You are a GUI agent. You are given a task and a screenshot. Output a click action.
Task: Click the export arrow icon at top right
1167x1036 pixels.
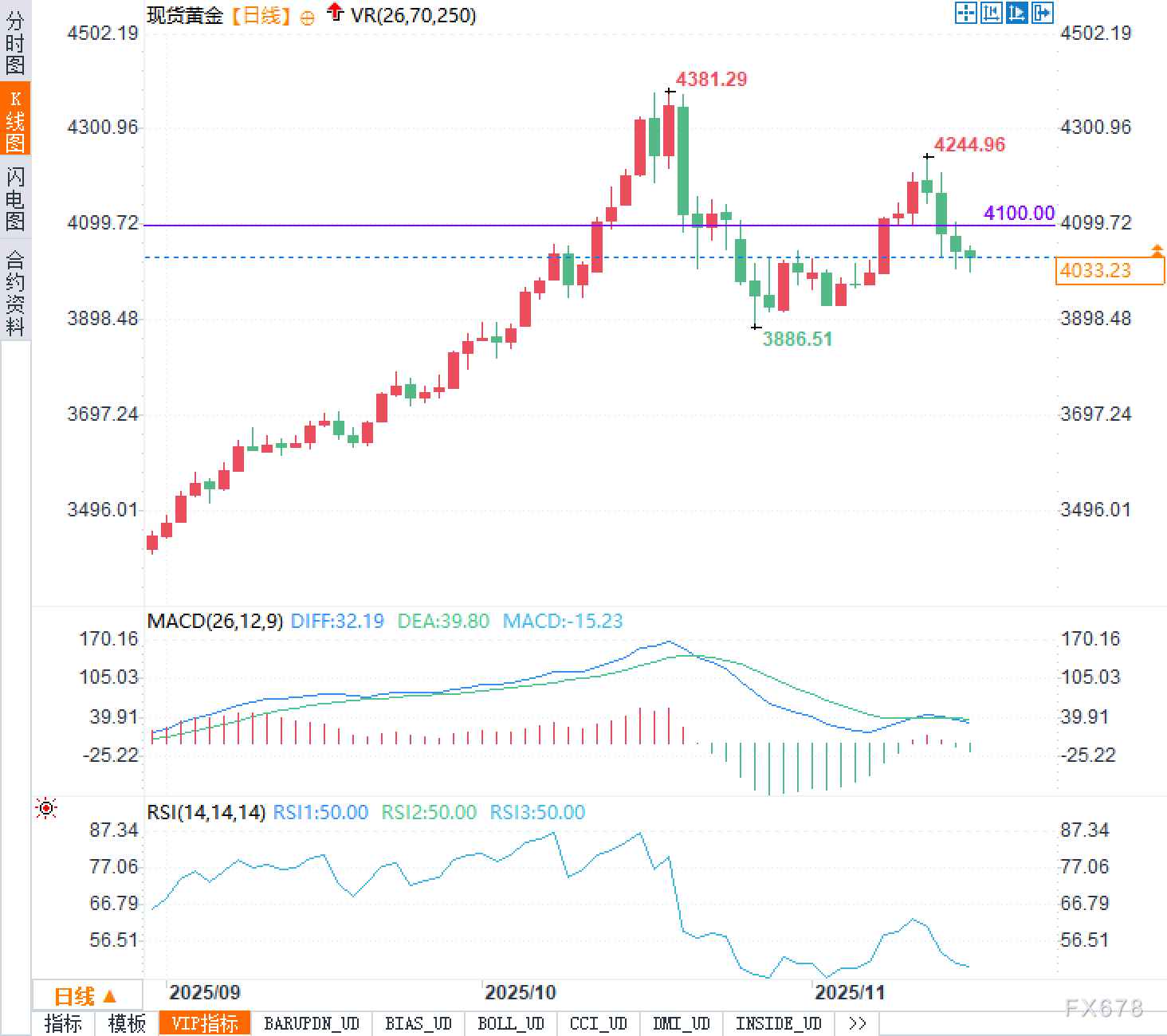(1042, 13)
